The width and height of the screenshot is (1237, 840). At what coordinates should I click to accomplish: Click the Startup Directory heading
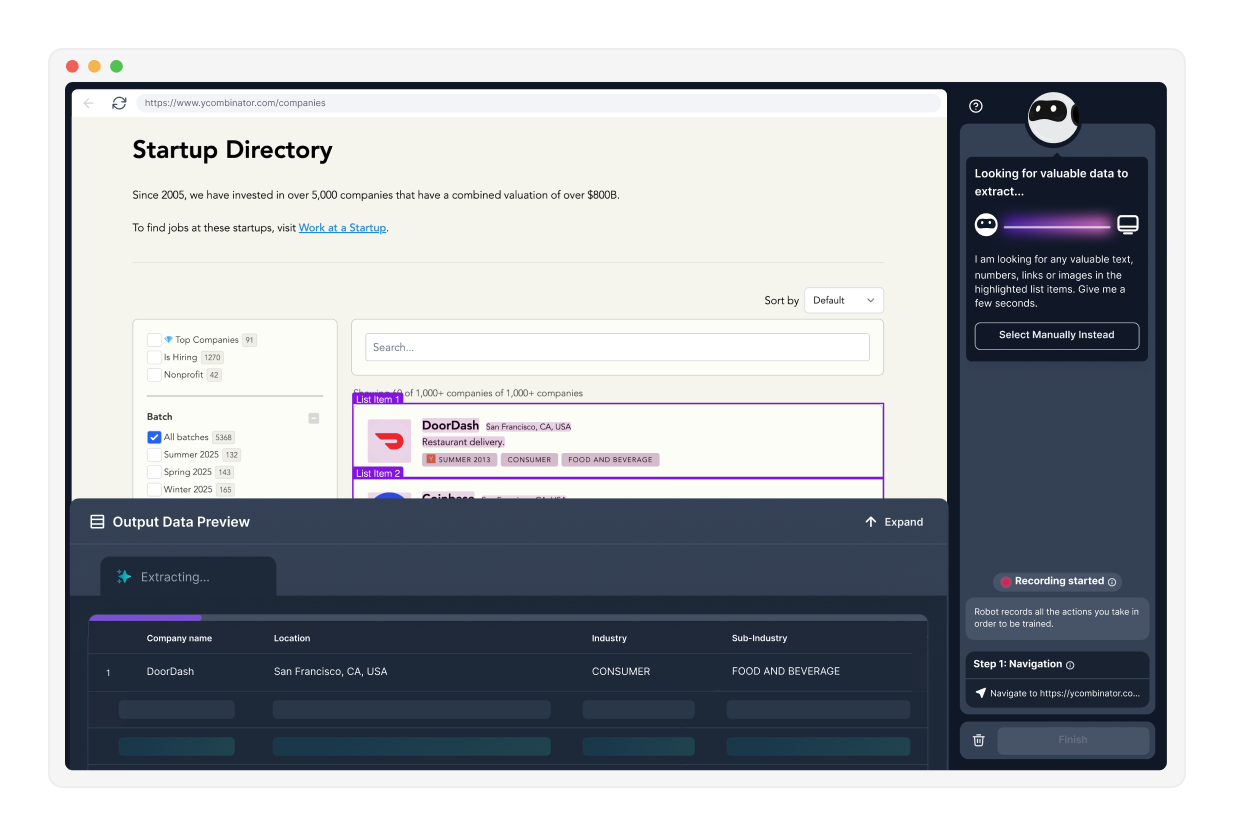[232, 150]
